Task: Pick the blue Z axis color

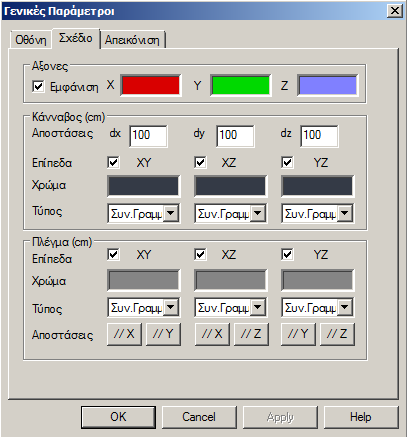Action: (327, 86)
